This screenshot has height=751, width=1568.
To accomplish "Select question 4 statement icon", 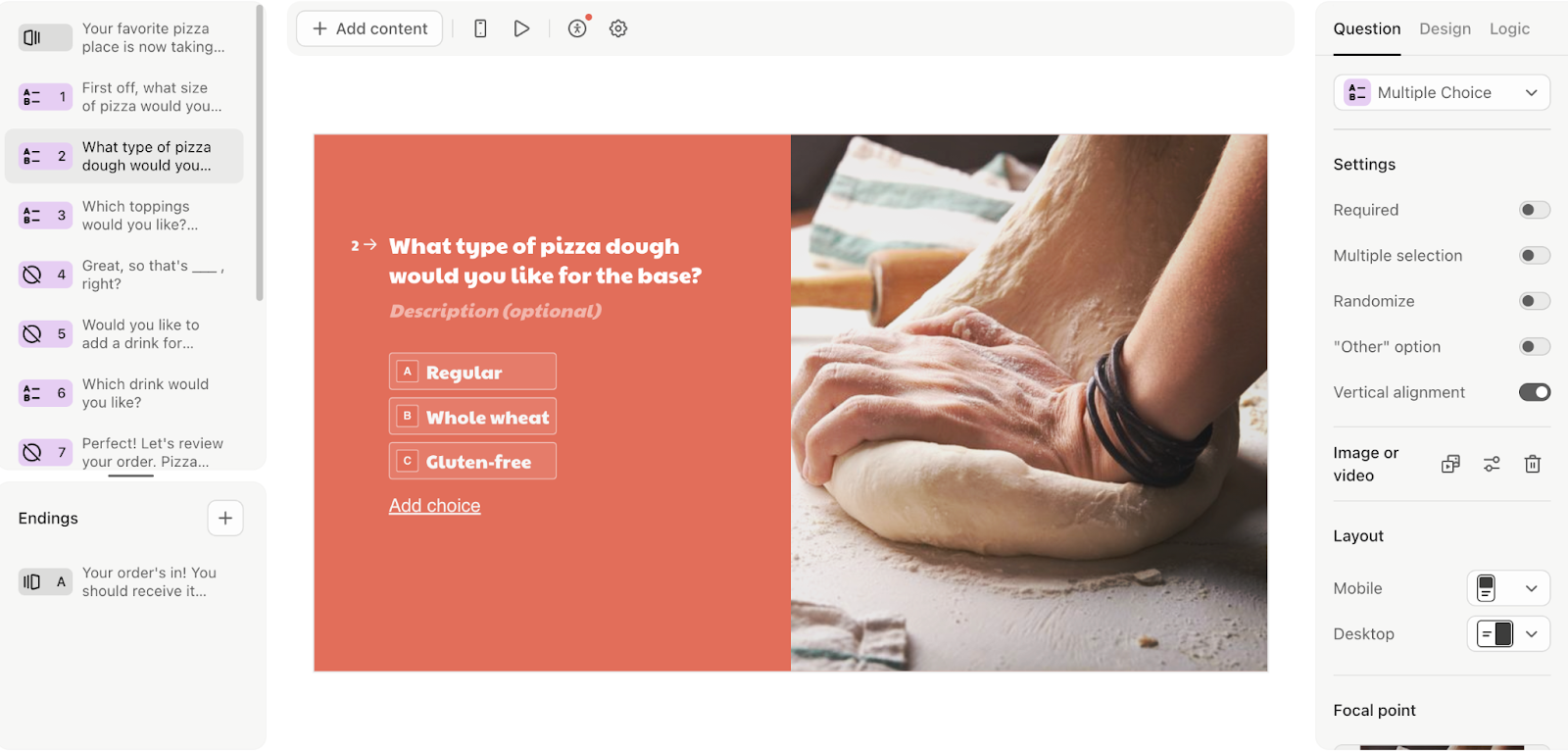I will (45, 275).
